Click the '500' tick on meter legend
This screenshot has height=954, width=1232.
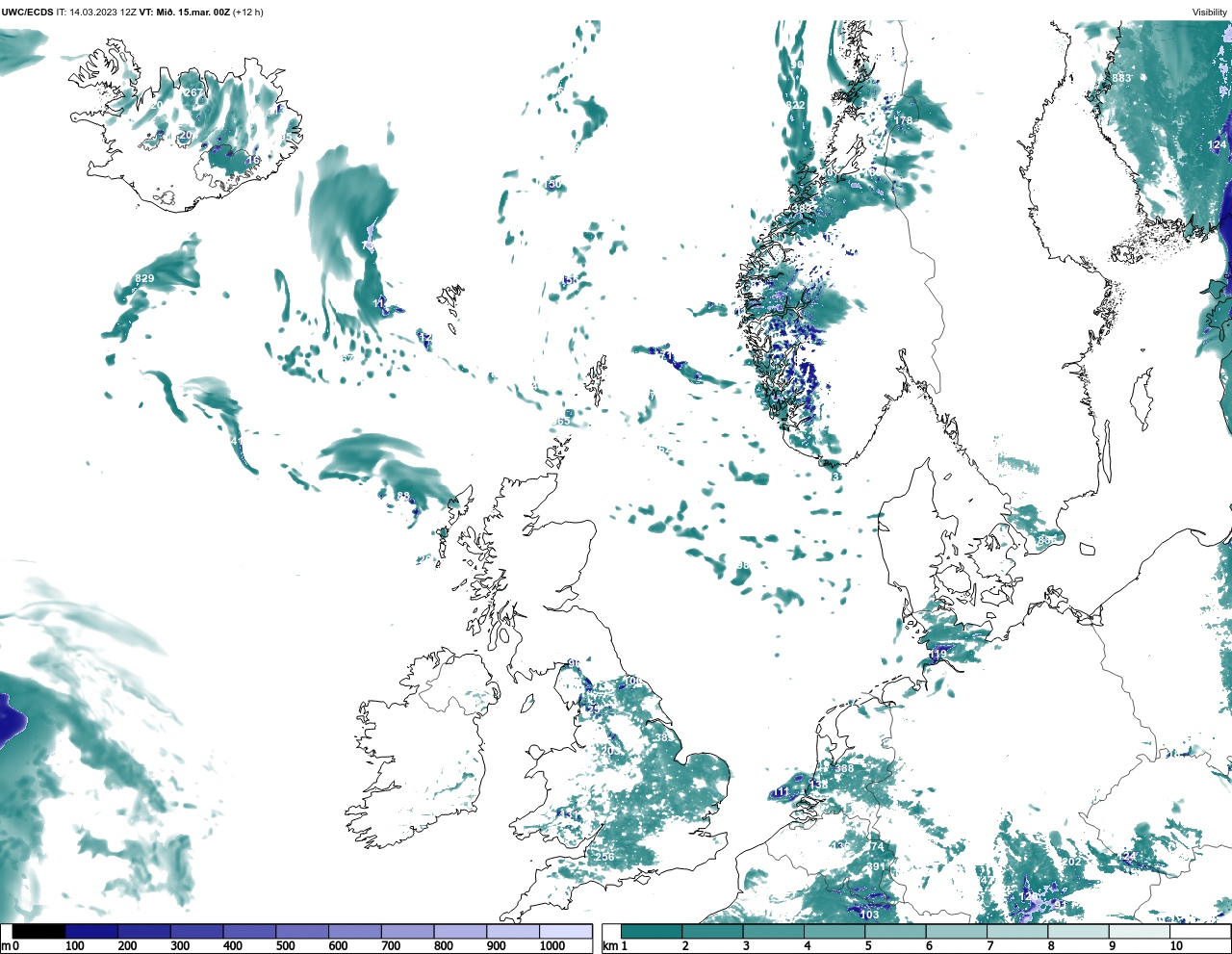coord(286,946)
